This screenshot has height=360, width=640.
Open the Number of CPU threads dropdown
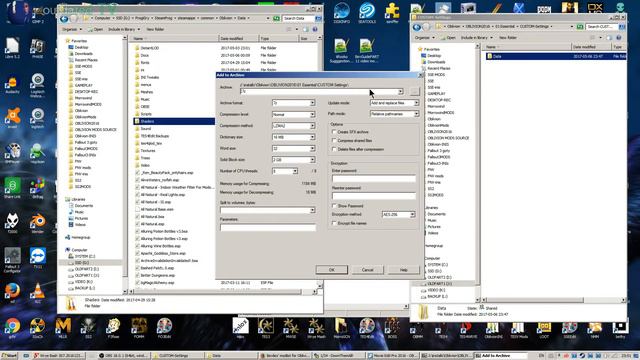[x=285, y=171]
